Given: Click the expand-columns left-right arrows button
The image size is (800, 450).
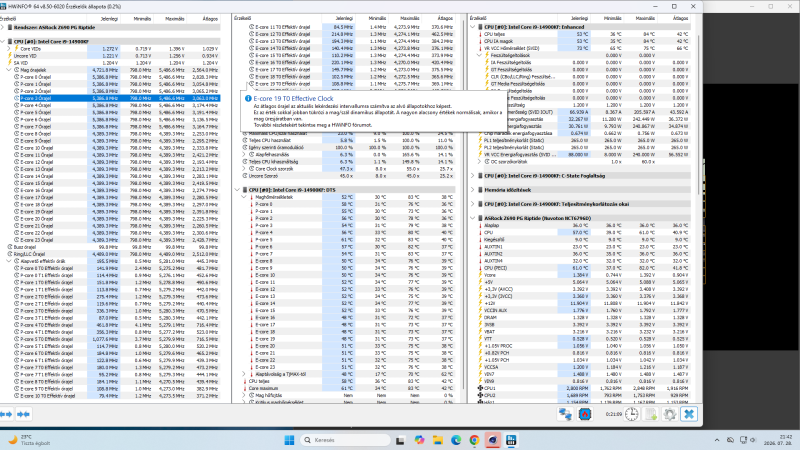Looking at the screenshot, I should (6, 414).
